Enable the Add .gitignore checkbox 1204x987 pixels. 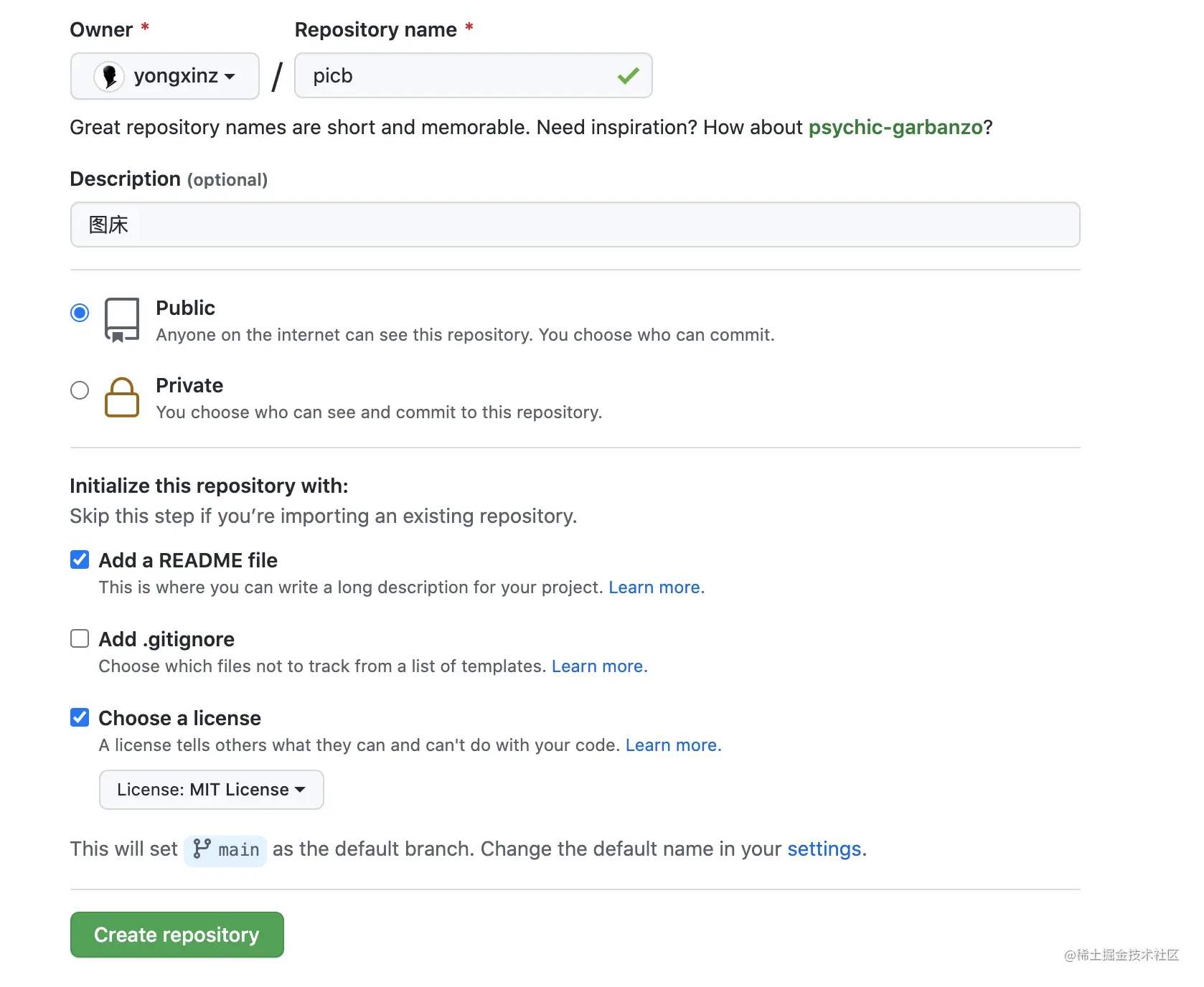tap(80, 638)
